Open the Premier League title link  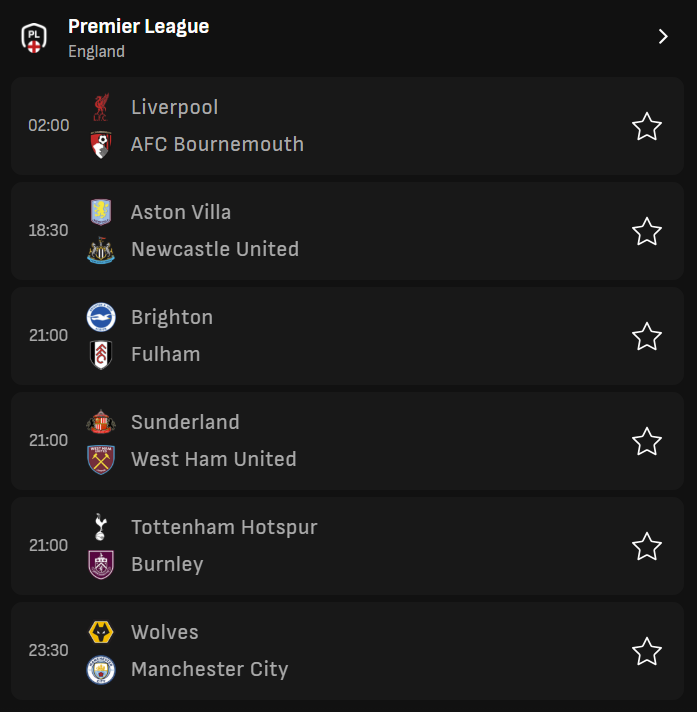click(x=138, y=26)
